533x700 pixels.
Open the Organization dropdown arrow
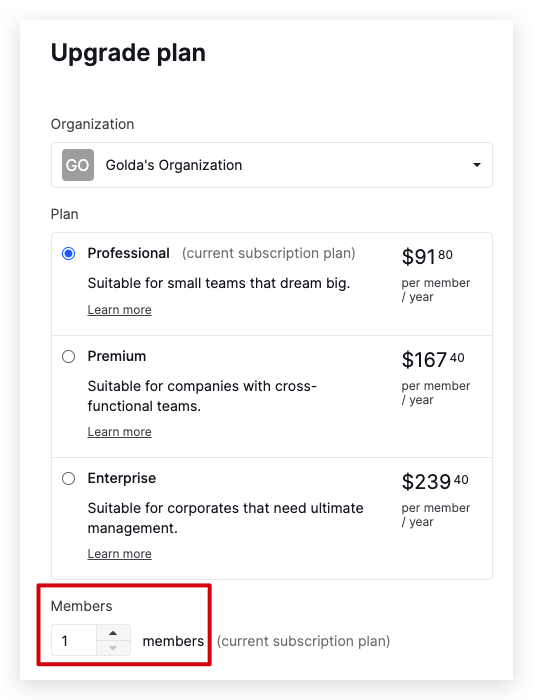tap(477, 165)
